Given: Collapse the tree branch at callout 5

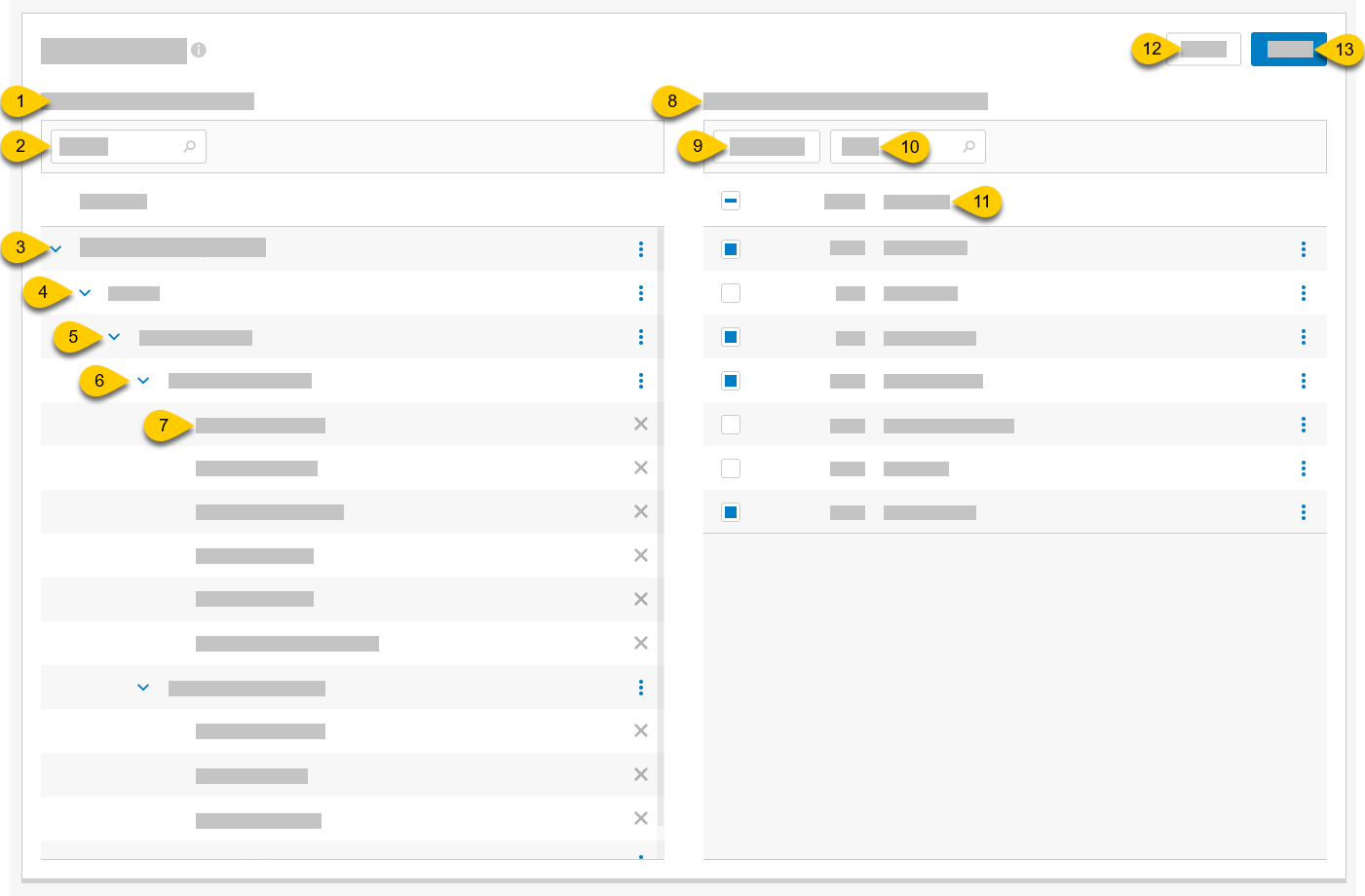Looking at the screenshot, I should tap(114, 337).
